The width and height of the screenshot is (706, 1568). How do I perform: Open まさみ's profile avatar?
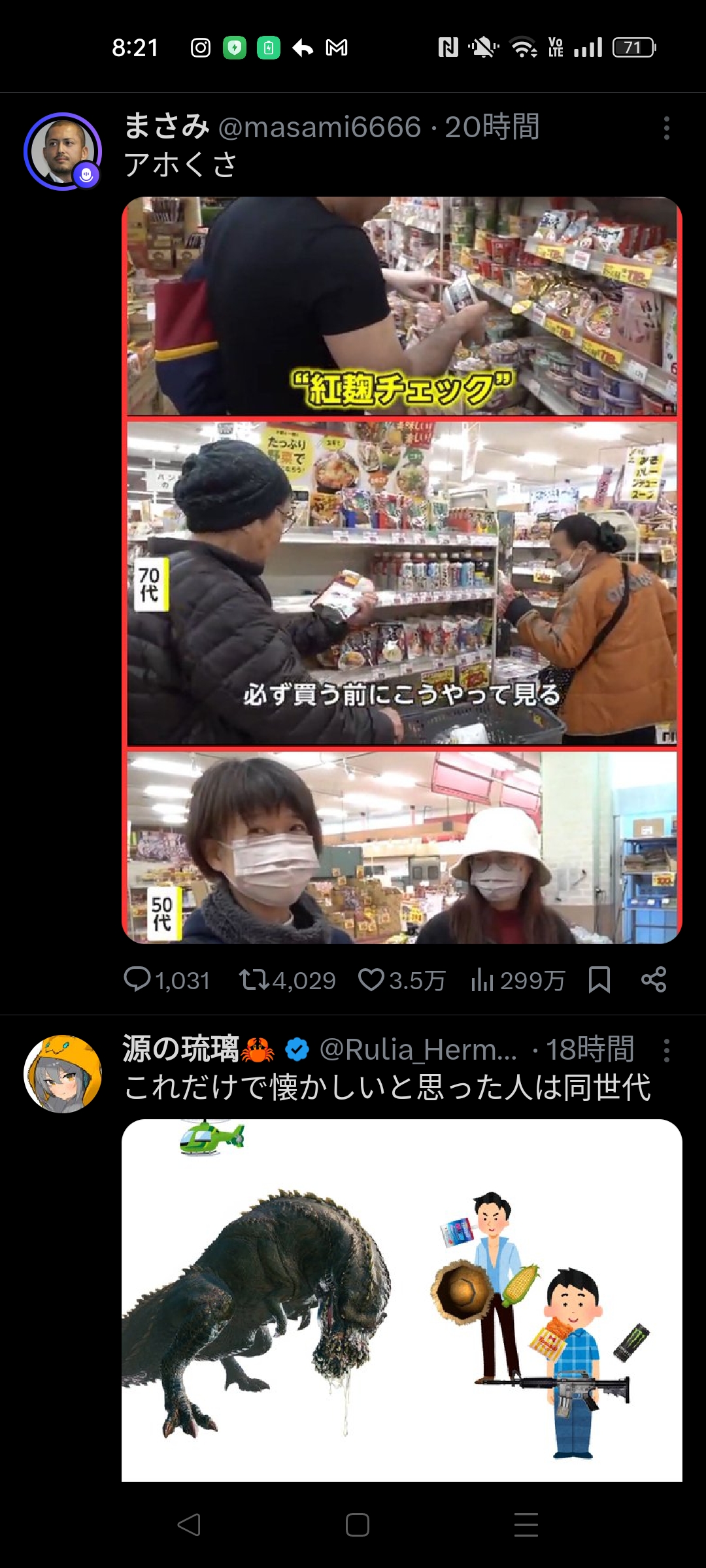[x=63, y=152]
